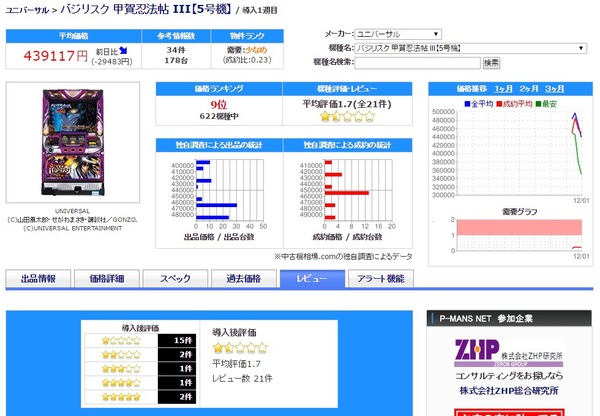600x416 pixels.
Task: Show the 3ヶ月 price trend
Action: [554, 89]
